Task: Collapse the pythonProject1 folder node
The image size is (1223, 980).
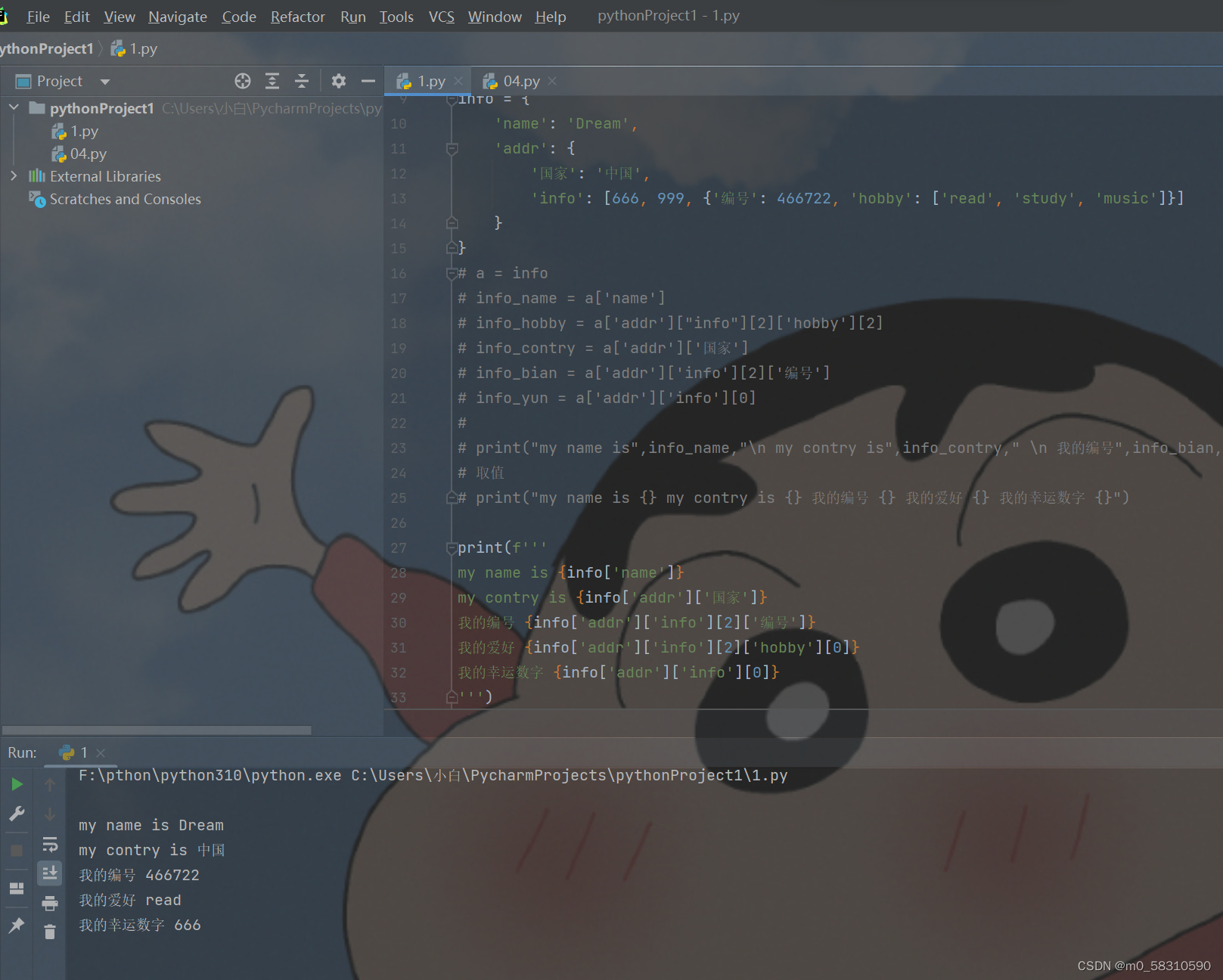Action: tap(14, 108)
